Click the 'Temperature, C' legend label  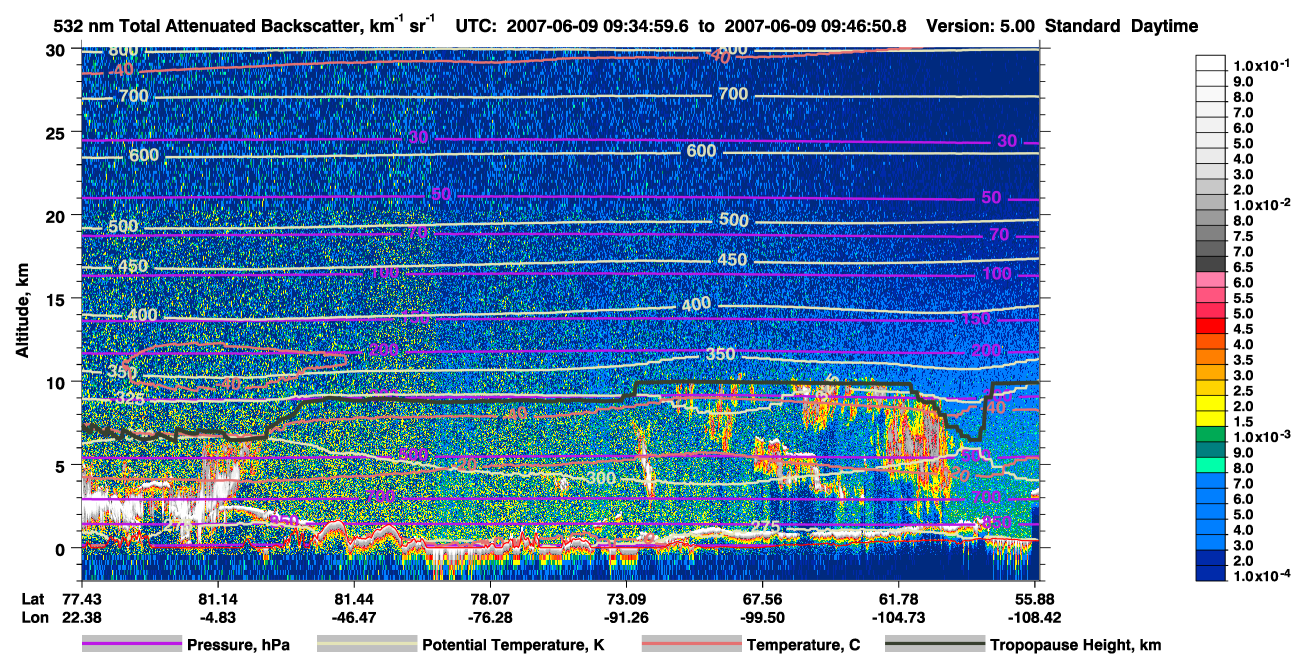pos(803,646)
